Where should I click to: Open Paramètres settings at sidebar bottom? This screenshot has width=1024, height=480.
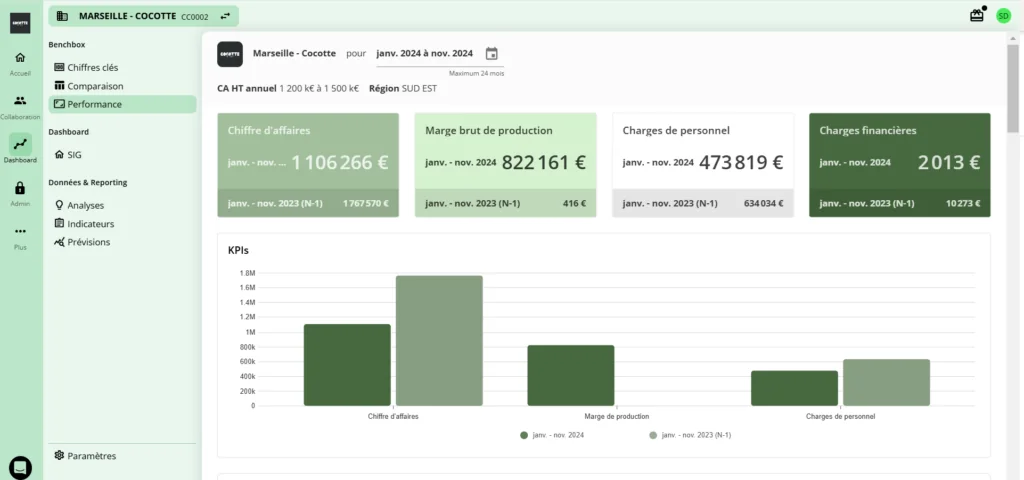coord(91,456)
